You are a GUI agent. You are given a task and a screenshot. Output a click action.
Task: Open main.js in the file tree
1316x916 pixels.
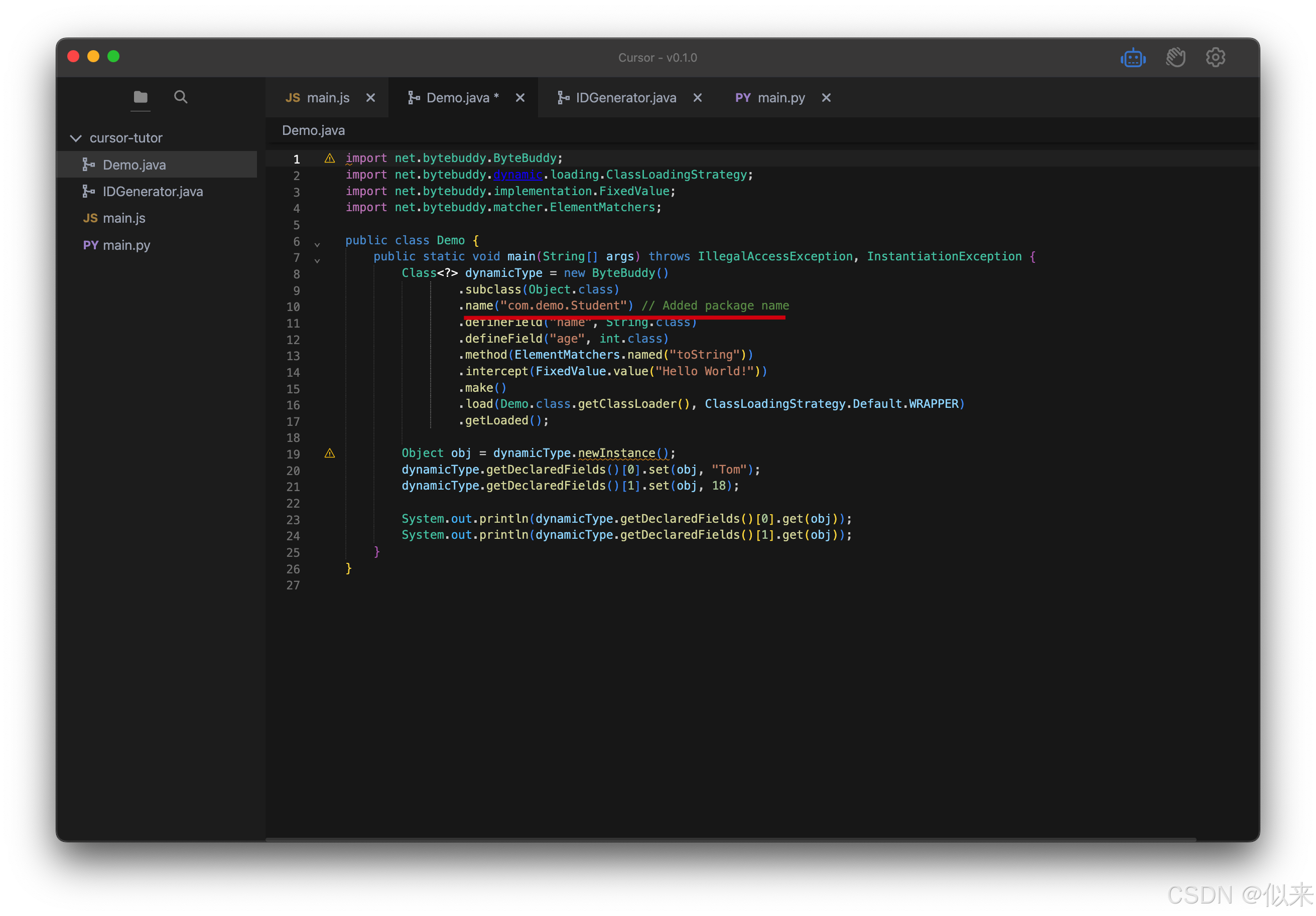124,218
